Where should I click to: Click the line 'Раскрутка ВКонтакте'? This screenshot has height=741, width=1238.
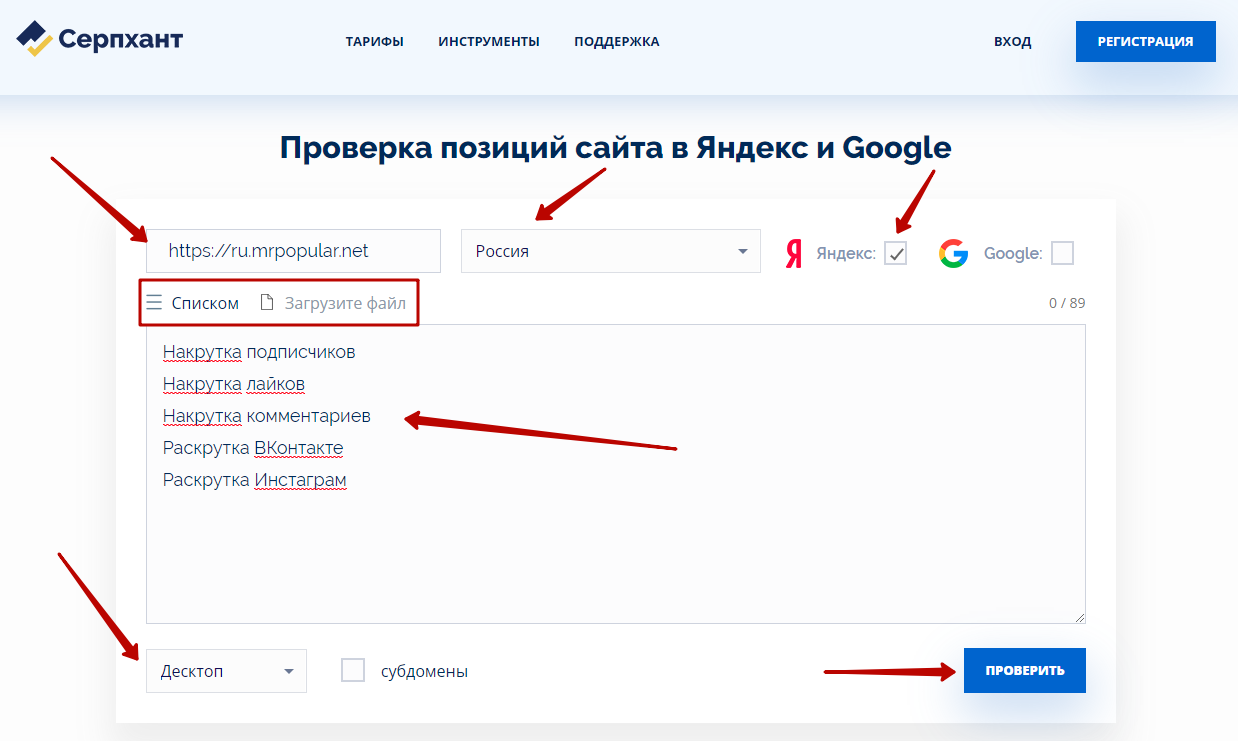coord(253,448)
